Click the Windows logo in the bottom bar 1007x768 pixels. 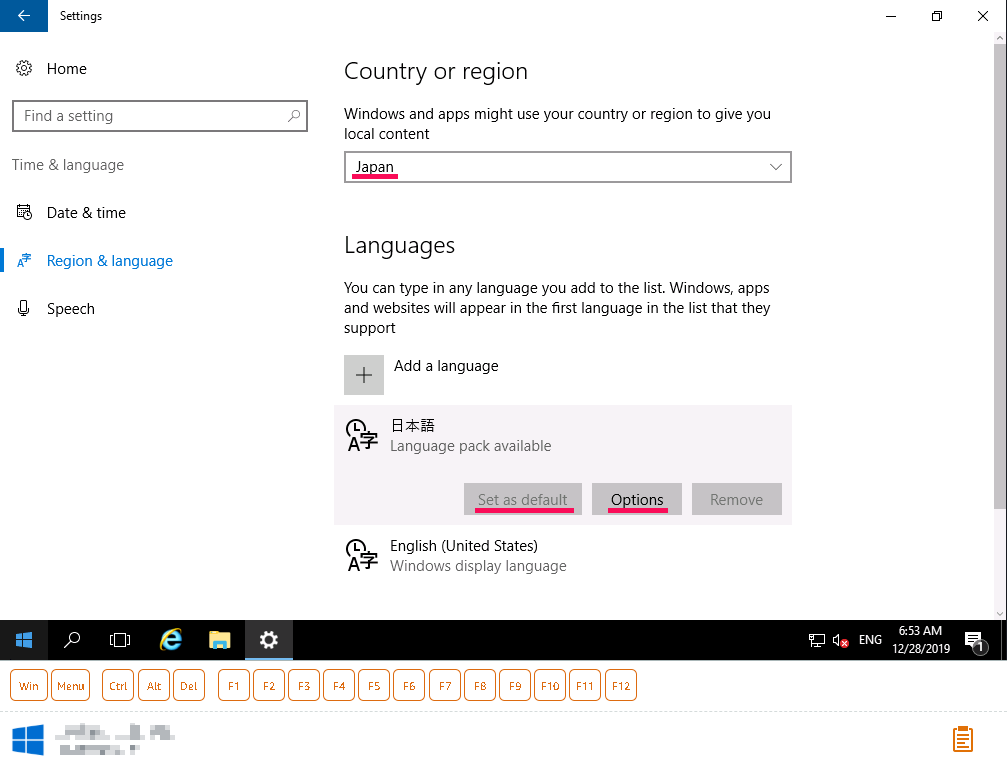28,740
